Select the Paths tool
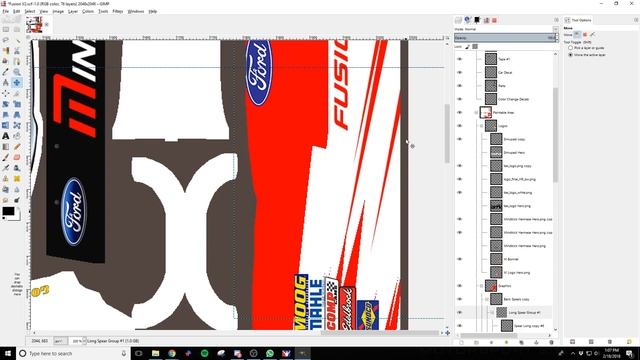Screen dimensions: 640x360 pos(17,61)
